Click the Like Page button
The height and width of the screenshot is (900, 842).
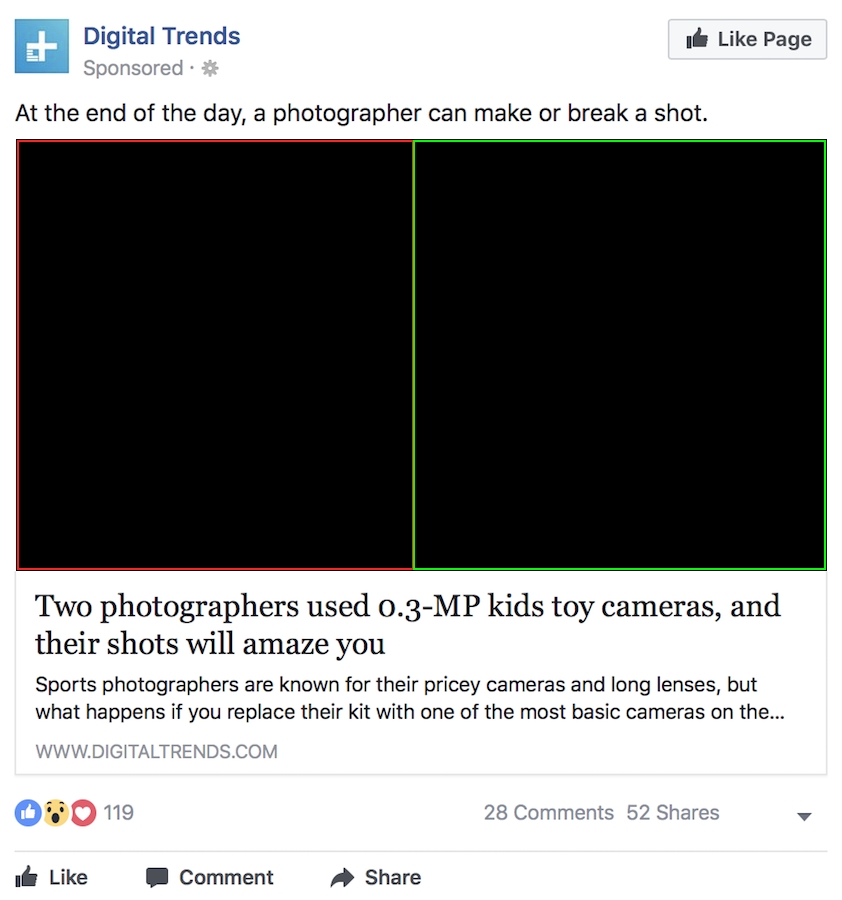(747, 39)
